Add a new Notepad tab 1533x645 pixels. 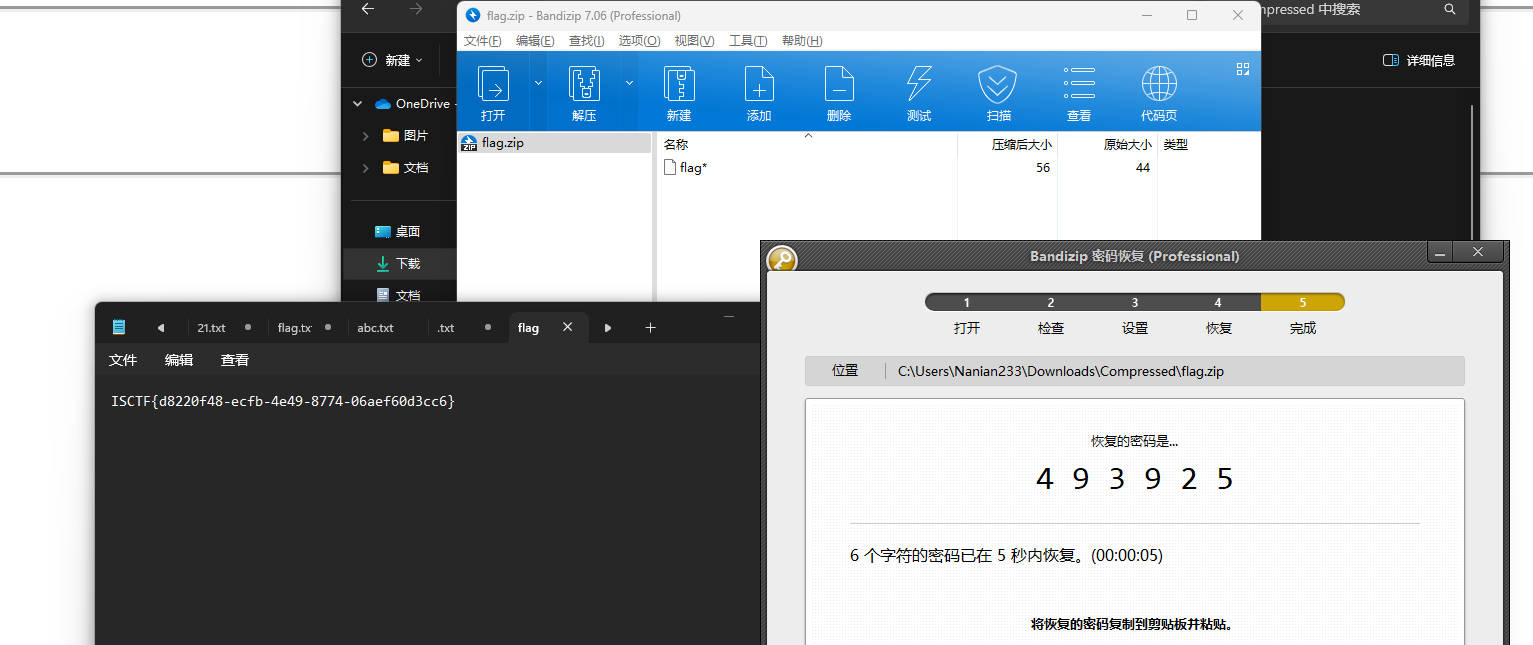coord(650,327)
